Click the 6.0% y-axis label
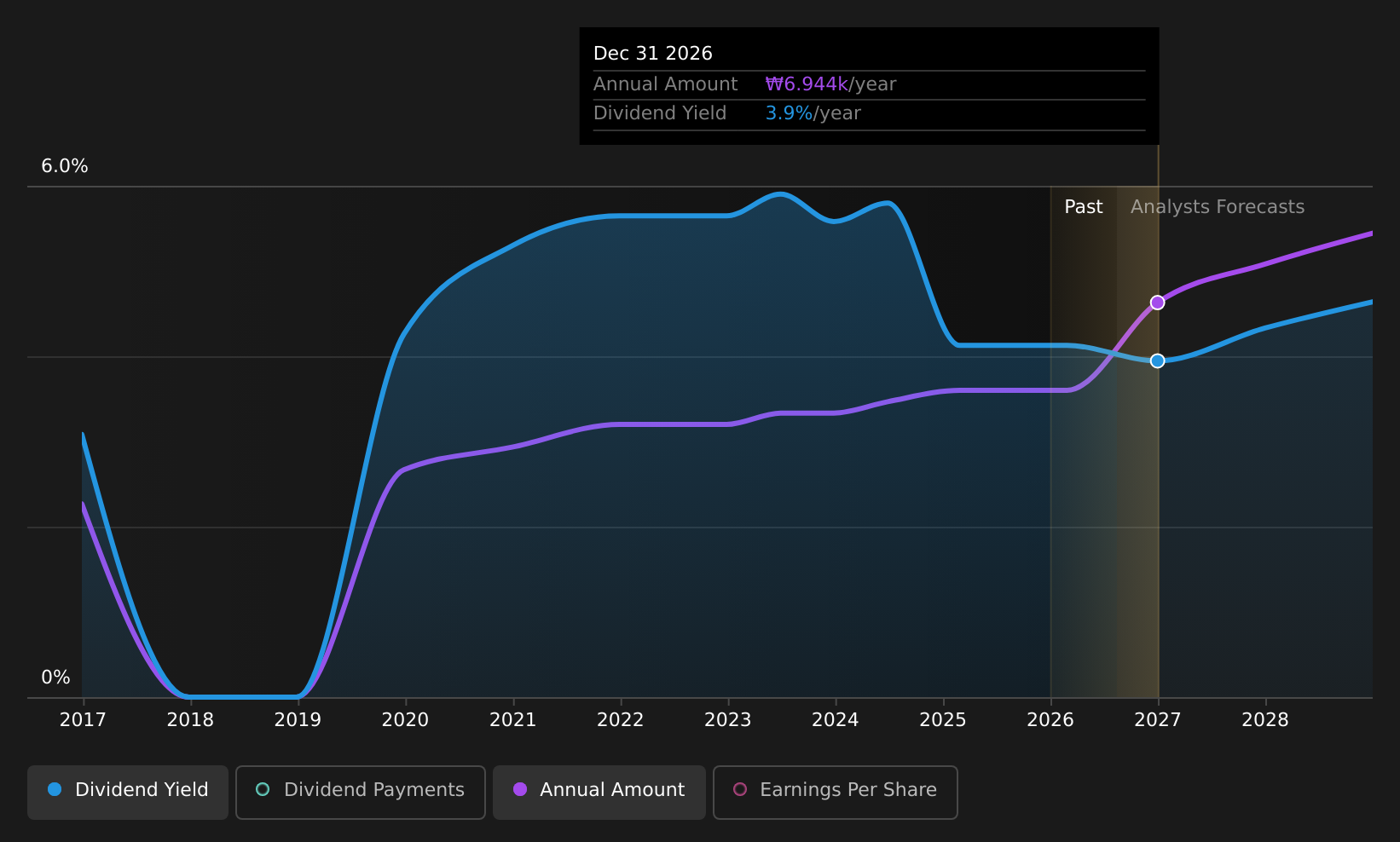Screen dimensions: 1400x842 [65, 166]
